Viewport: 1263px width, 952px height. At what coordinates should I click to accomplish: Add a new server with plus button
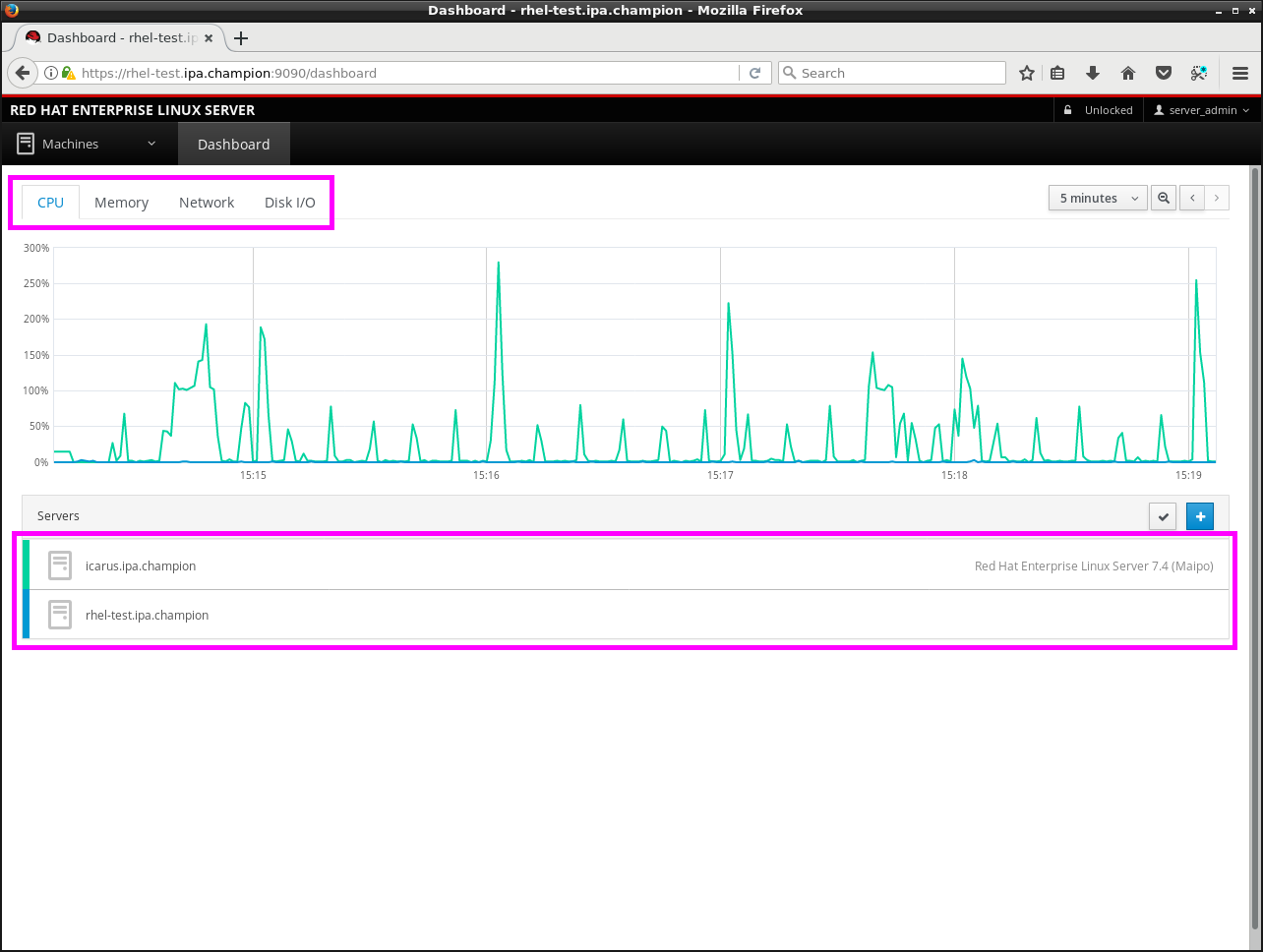pyautogui.click(x=1200, y=516)
